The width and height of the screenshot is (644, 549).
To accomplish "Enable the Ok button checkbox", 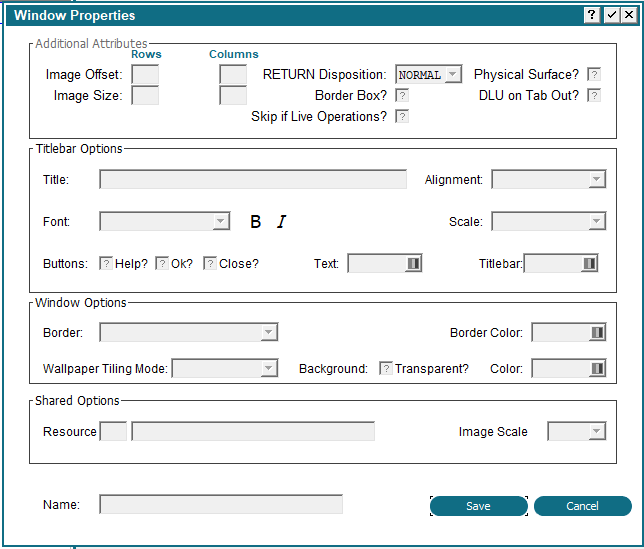I will point(162,263).
